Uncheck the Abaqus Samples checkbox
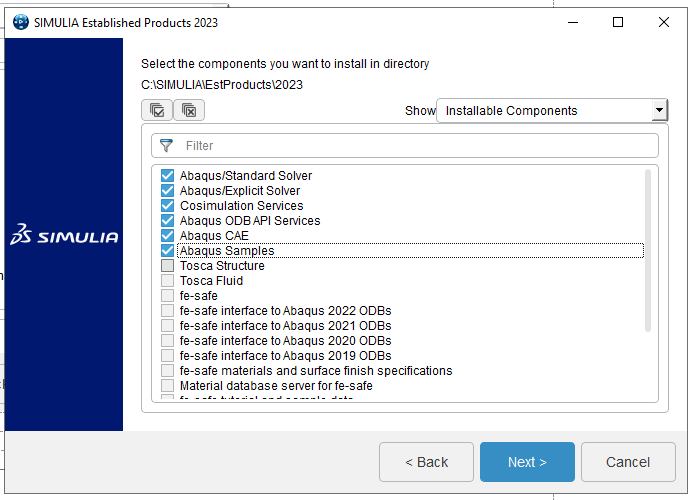 tap(167, 251)
